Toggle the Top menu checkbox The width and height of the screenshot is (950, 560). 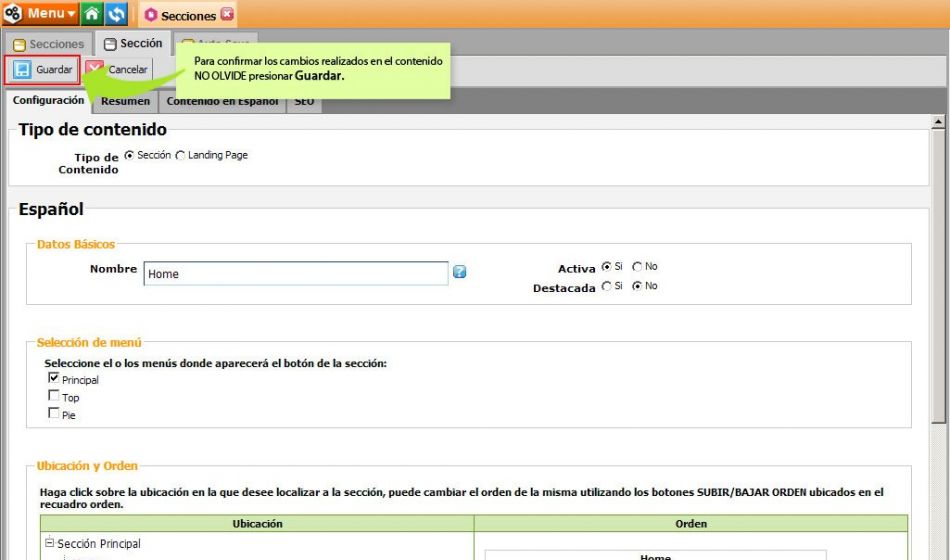(x=53, y=396)
